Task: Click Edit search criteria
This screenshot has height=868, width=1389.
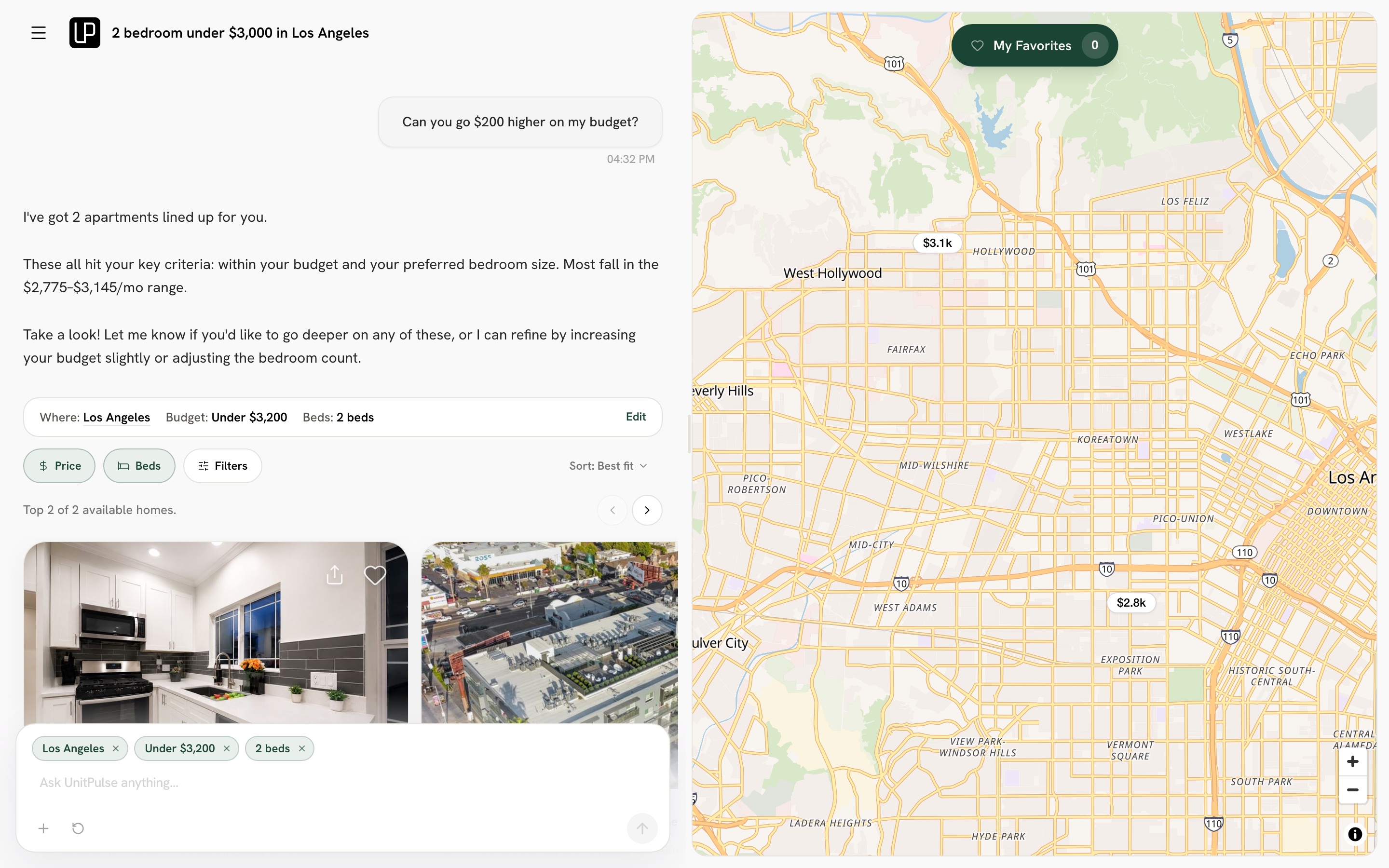Action: point(635,417)
